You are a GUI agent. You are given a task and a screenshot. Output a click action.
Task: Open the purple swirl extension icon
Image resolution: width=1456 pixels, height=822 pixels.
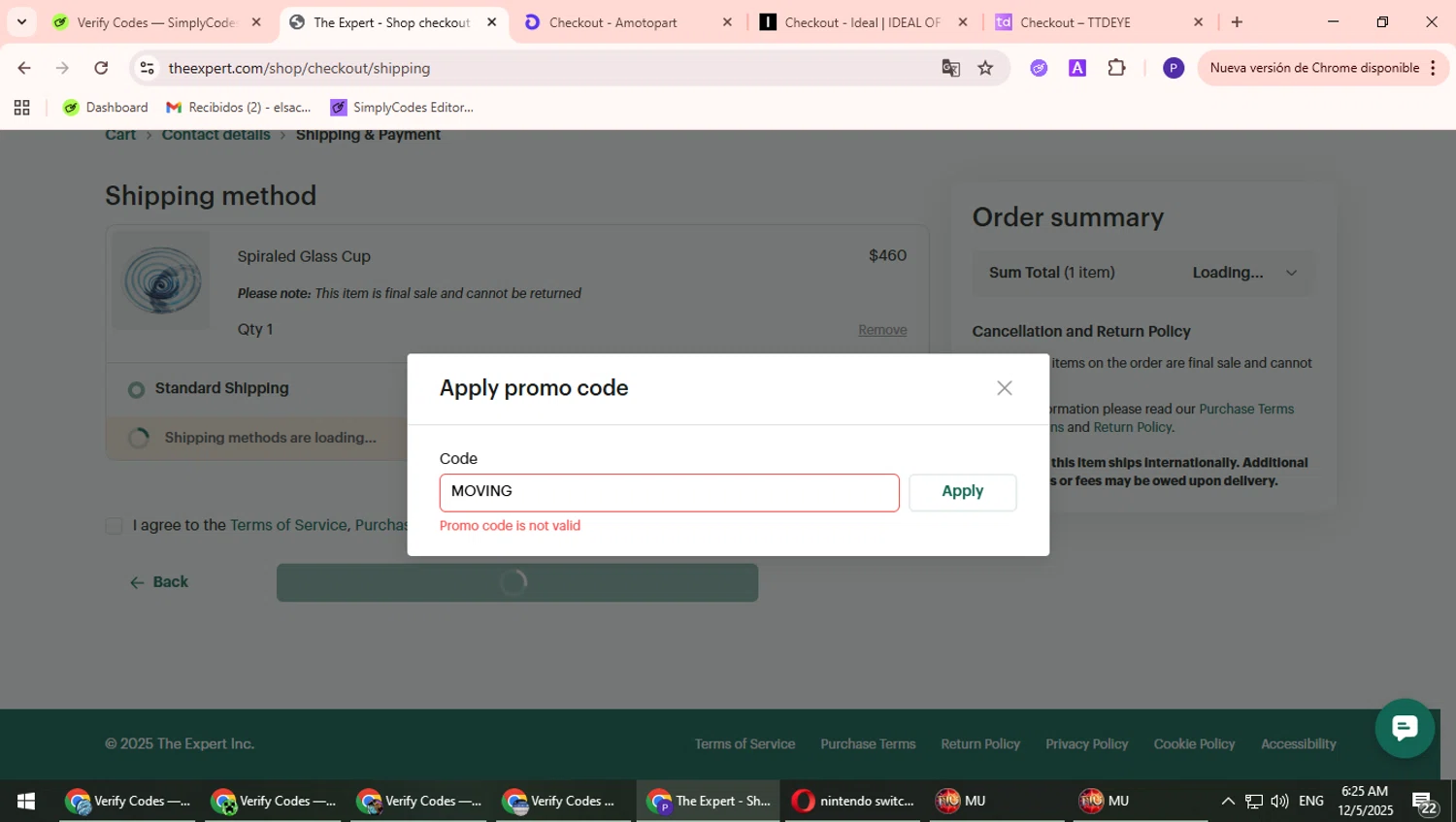point(1039,68)
